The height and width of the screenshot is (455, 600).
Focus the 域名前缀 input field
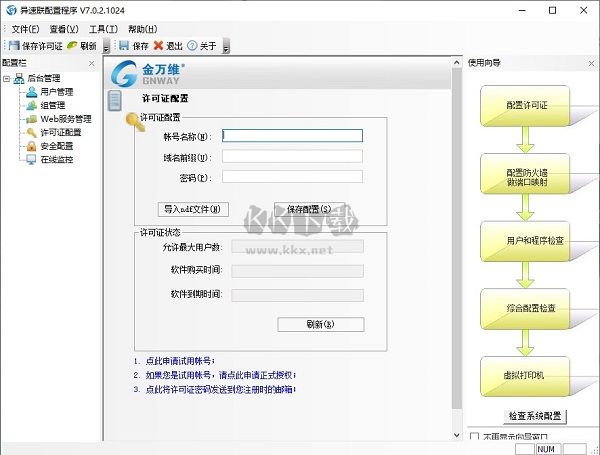292,156
